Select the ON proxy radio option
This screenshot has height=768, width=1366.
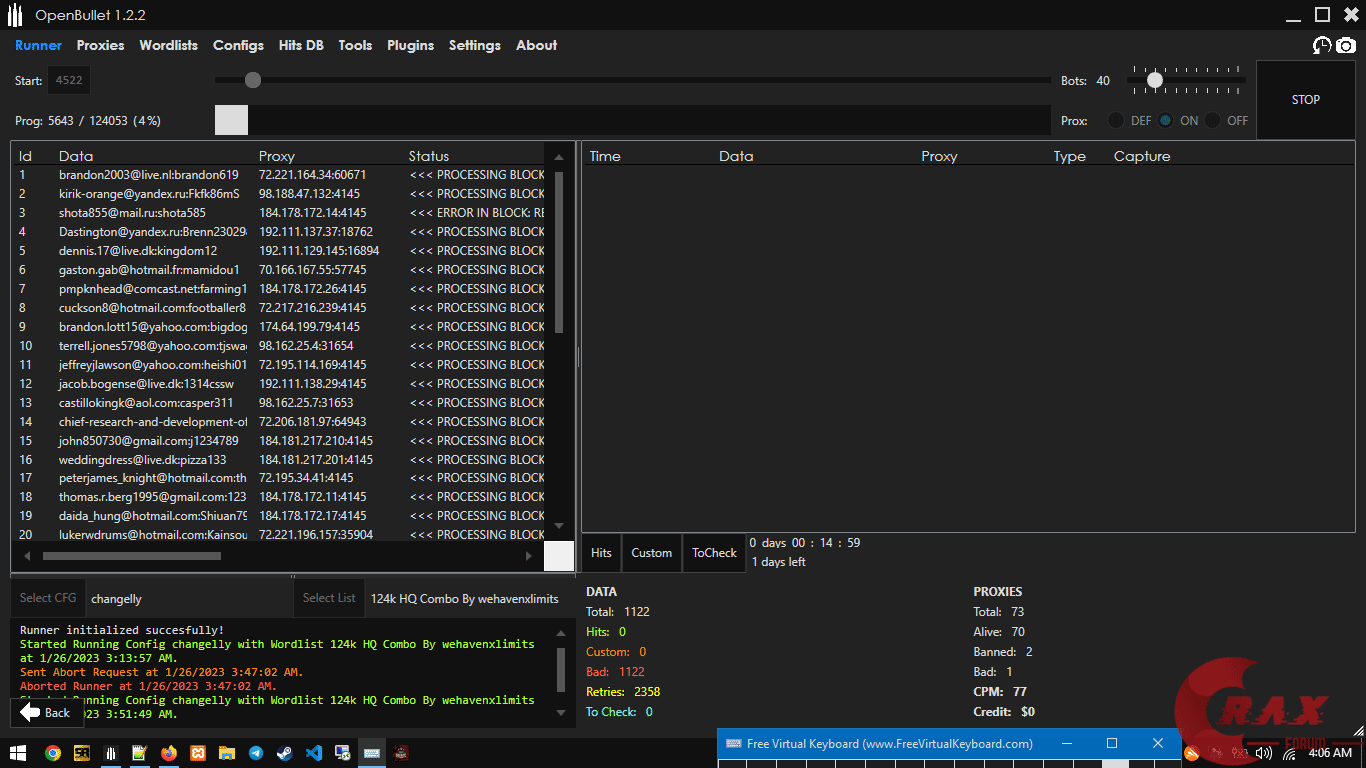pyautogui.click(x=1166, y=120)
